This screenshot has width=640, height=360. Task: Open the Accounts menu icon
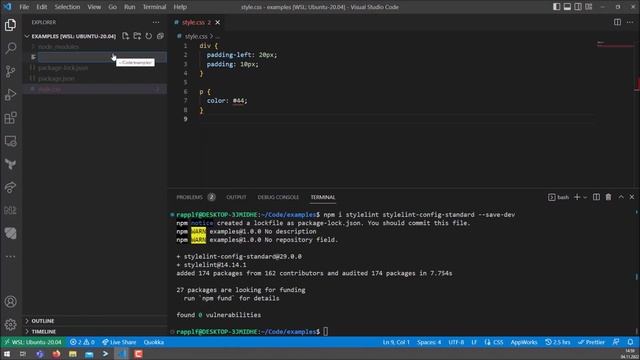(11, 302)
